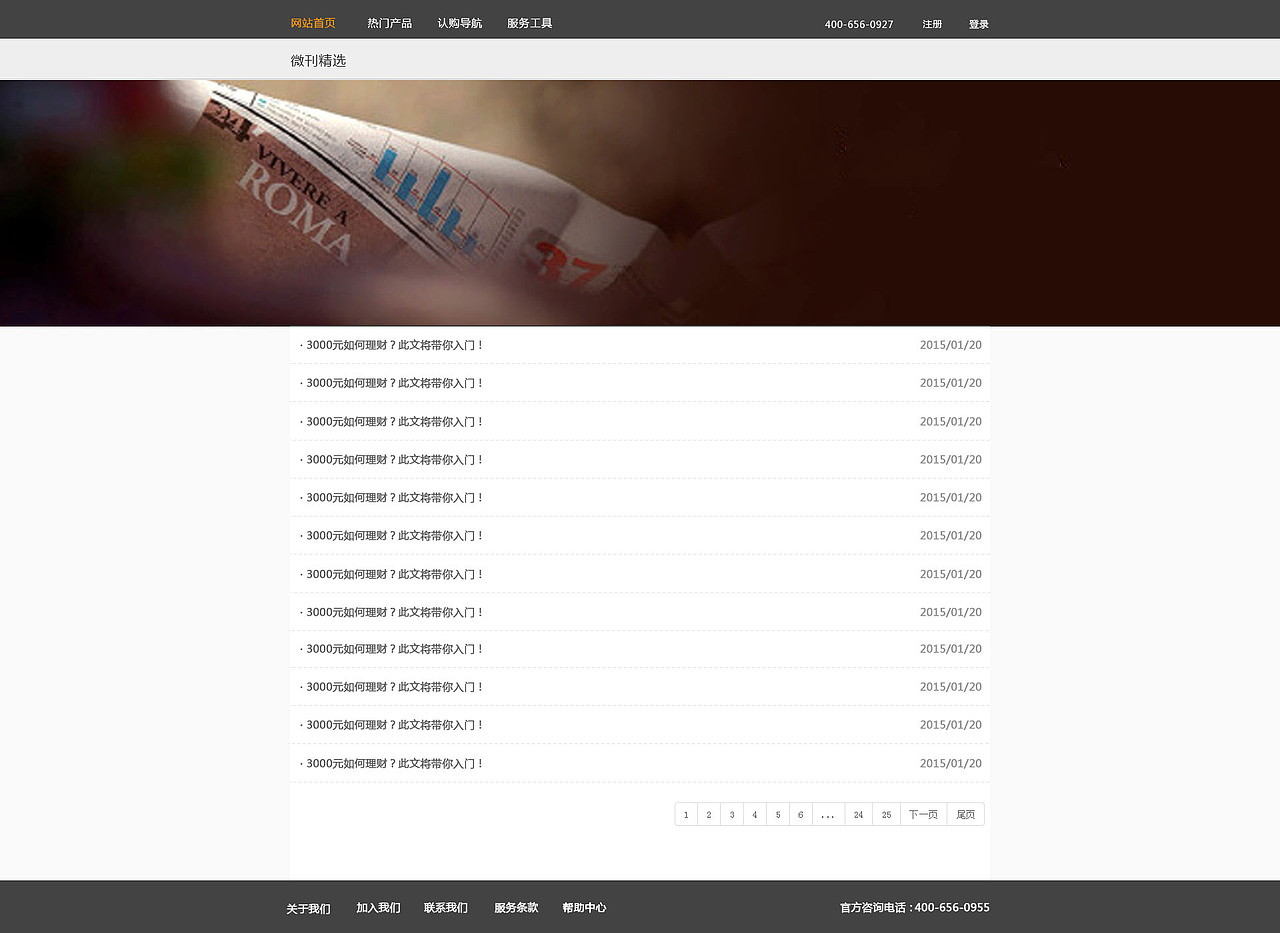The width and height of the screenshot is (1280, 933).
Task: Open the 热门产品 menu item
Action: [389, 23]
